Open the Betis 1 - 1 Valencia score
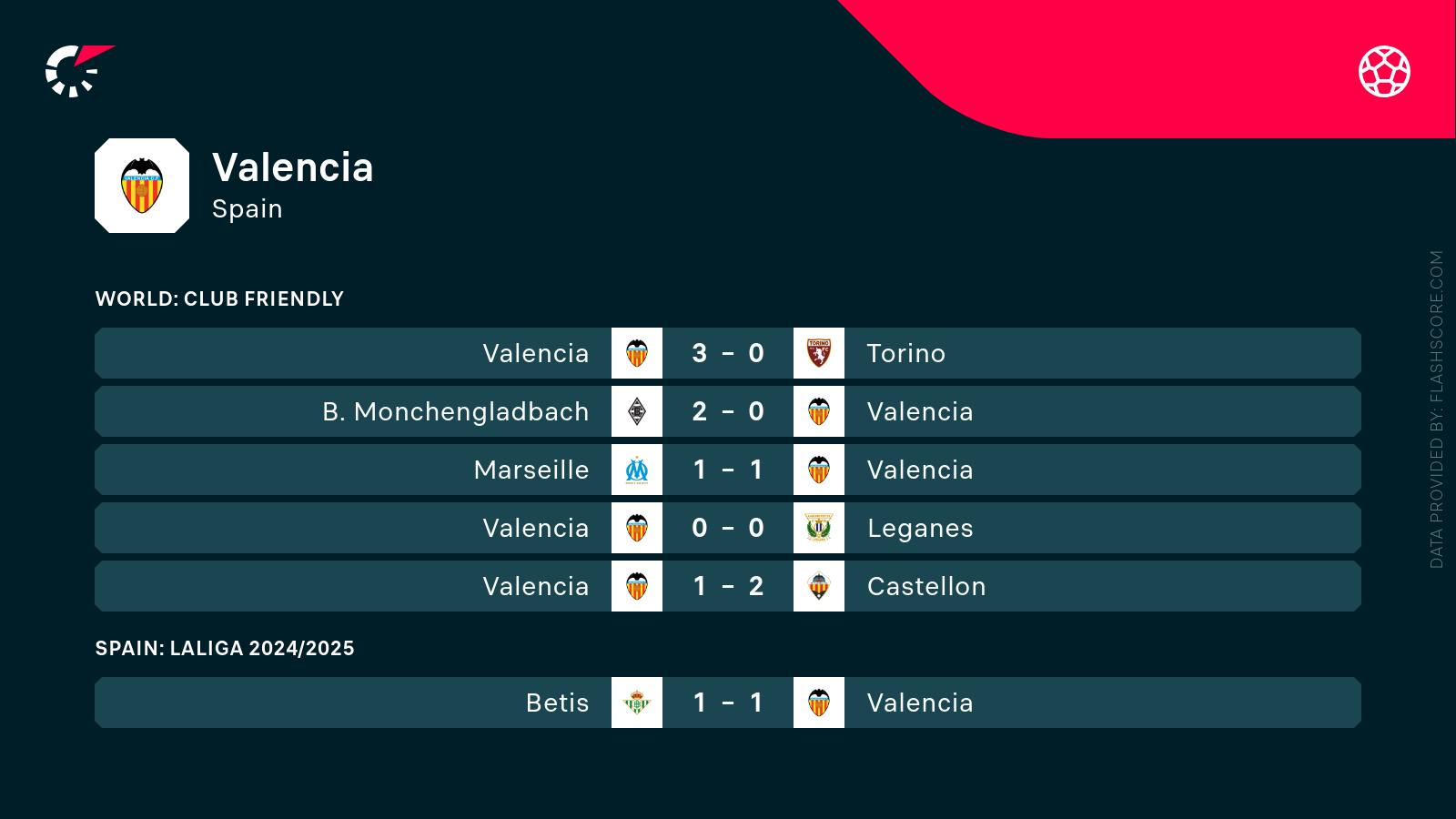Viewport: 1456px width, 819px height. pyautogui.click(x=728, y=703)
